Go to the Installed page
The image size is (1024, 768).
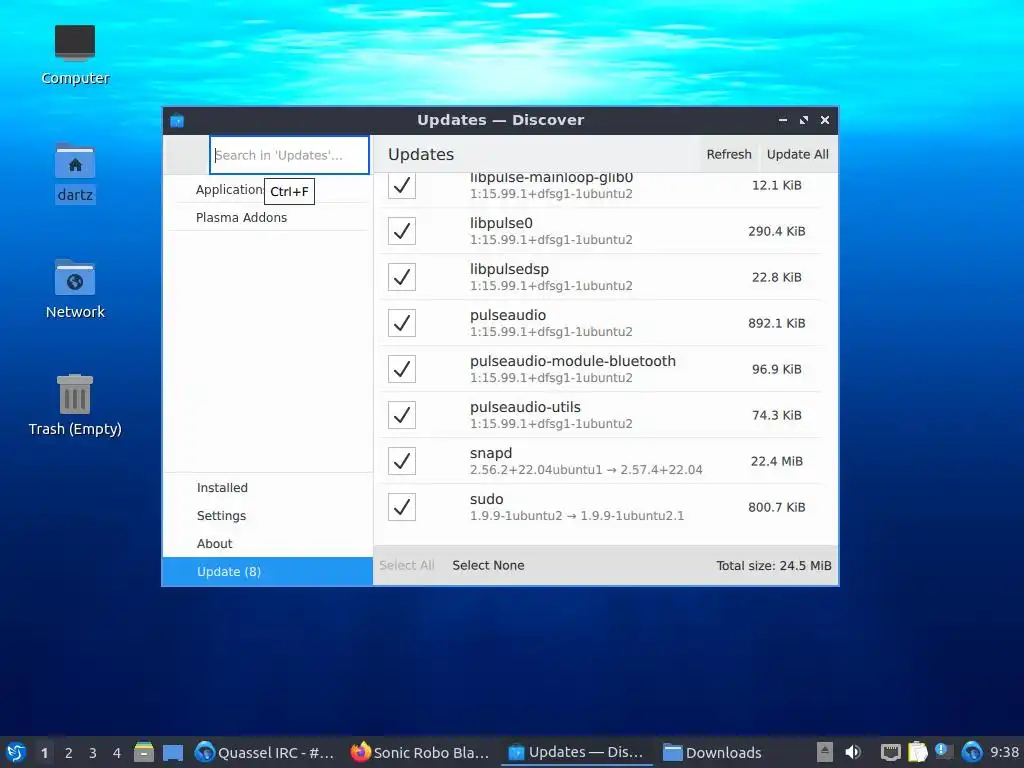[267, 488]
